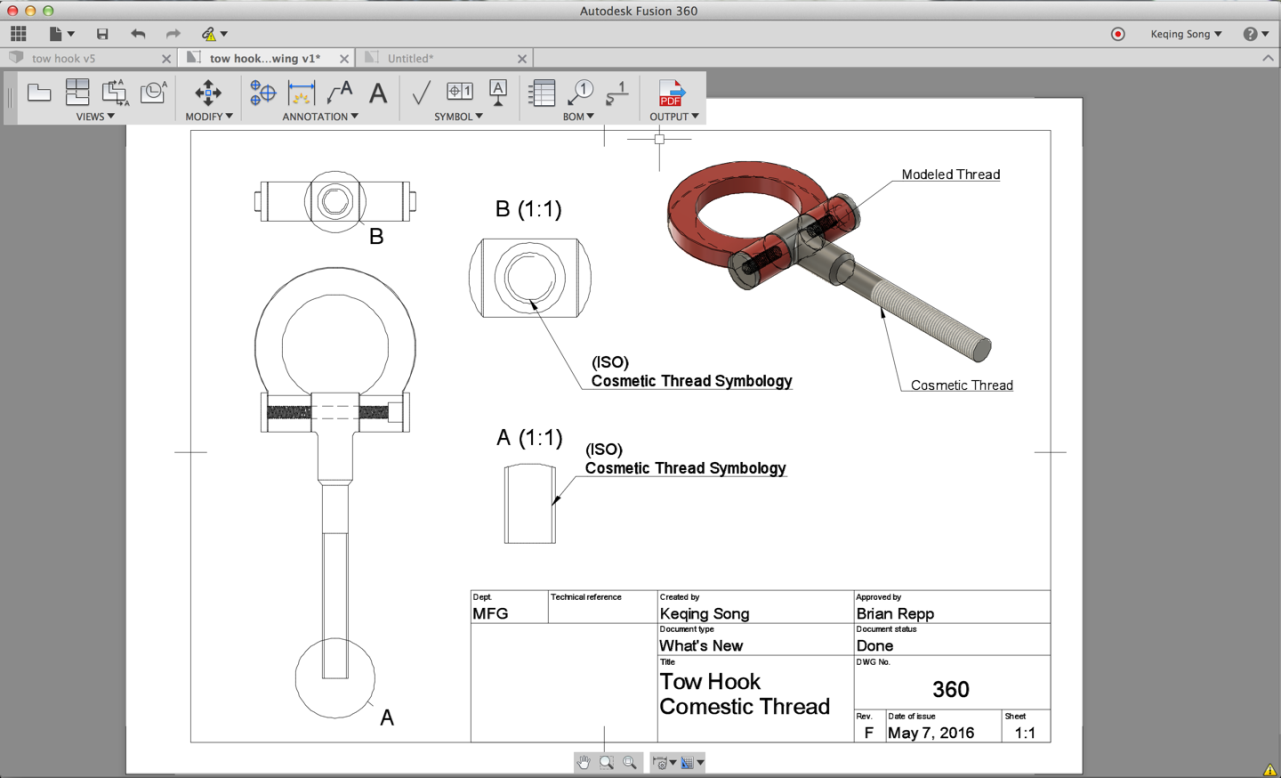Select the Leader text tool
This screenshot has height=778, width=1281.
[x=340, y=93]
